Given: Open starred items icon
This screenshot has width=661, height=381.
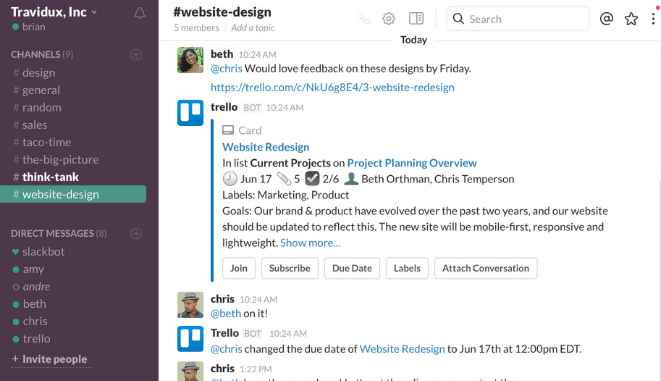Looking at the screenshot, I should click(631, 19).
